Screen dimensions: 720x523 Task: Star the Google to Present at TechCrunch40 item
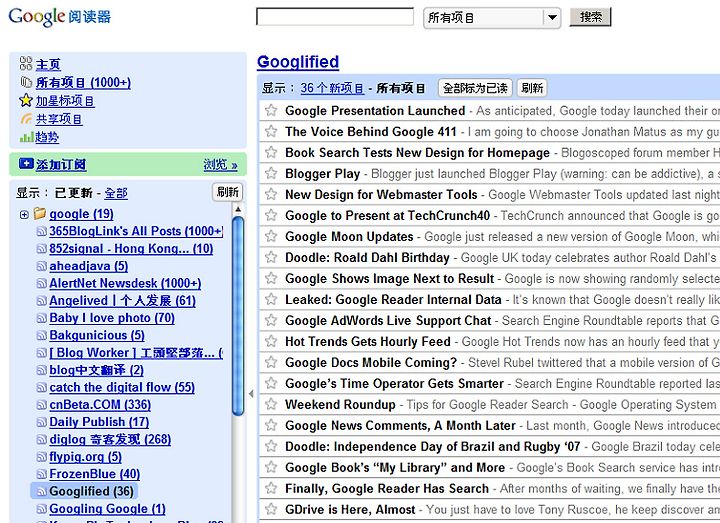pos(271,215)
